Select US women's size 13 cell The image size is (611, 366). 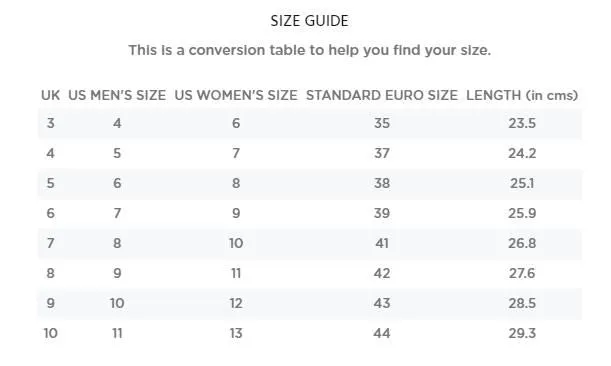pyautogui.click(x=236, y=334)
